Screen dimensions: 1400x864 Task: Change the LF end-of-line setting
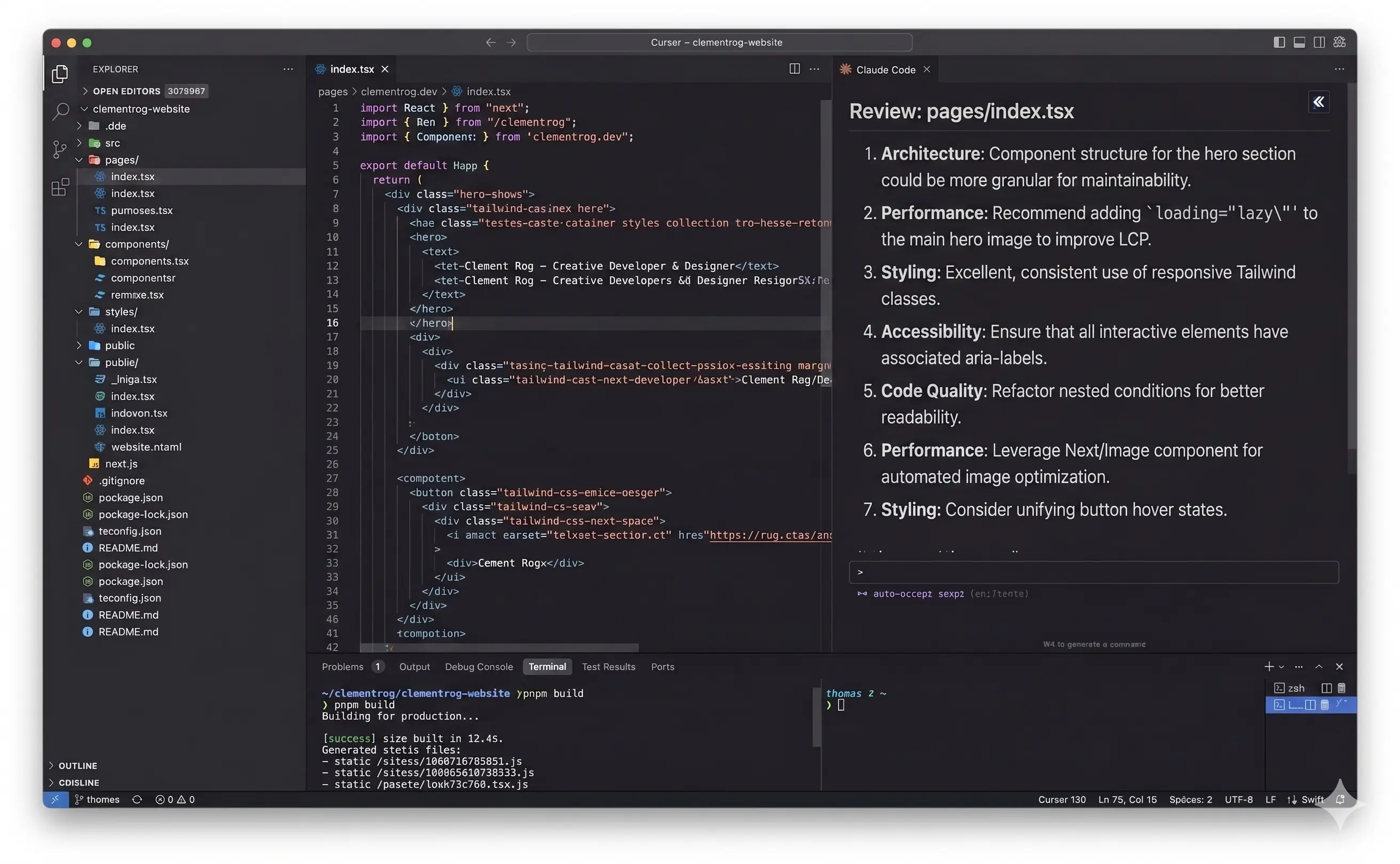[1270, 799]
